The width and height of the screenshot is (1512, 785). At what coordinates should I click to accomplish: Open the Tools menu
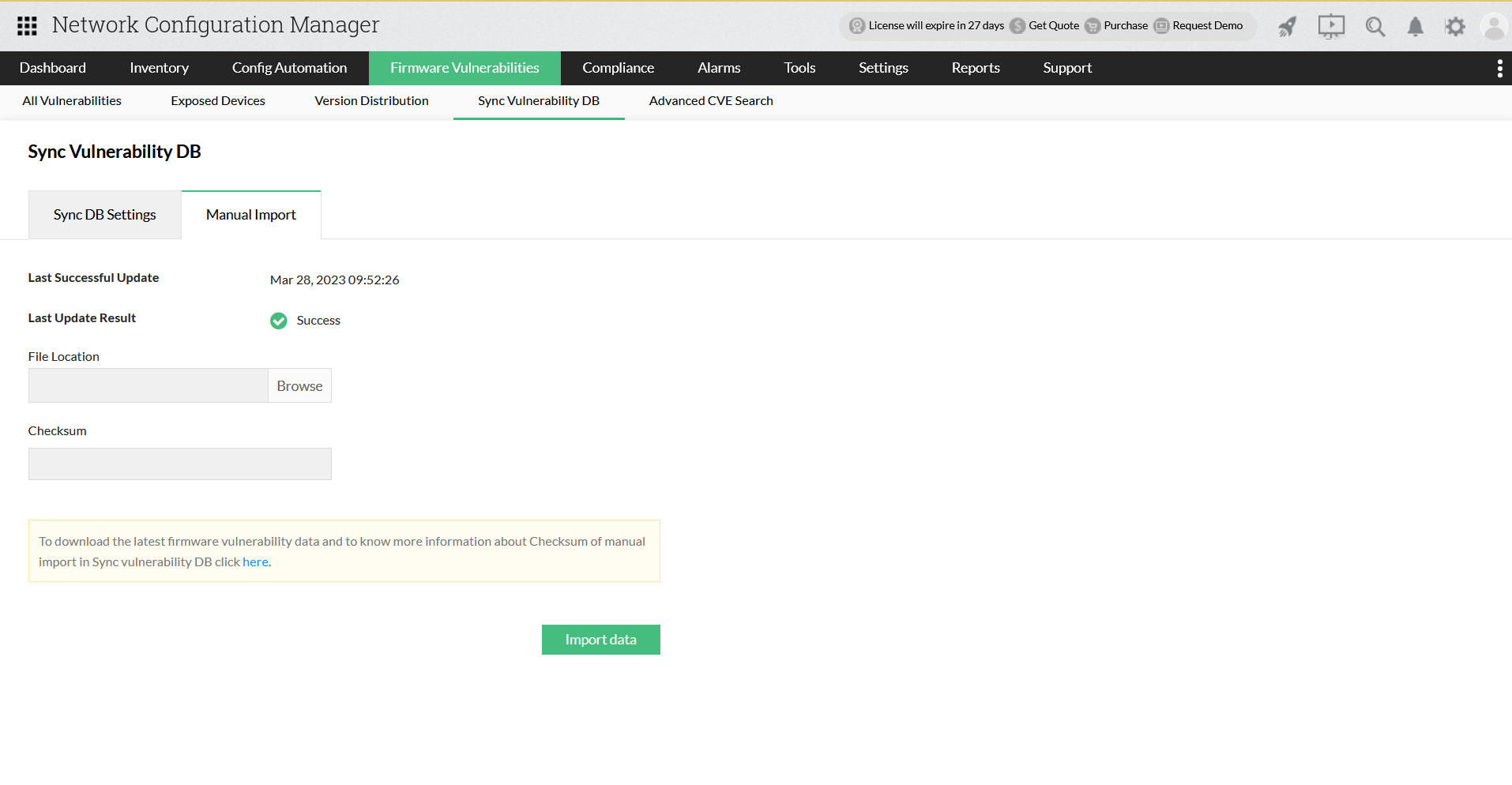799,68
